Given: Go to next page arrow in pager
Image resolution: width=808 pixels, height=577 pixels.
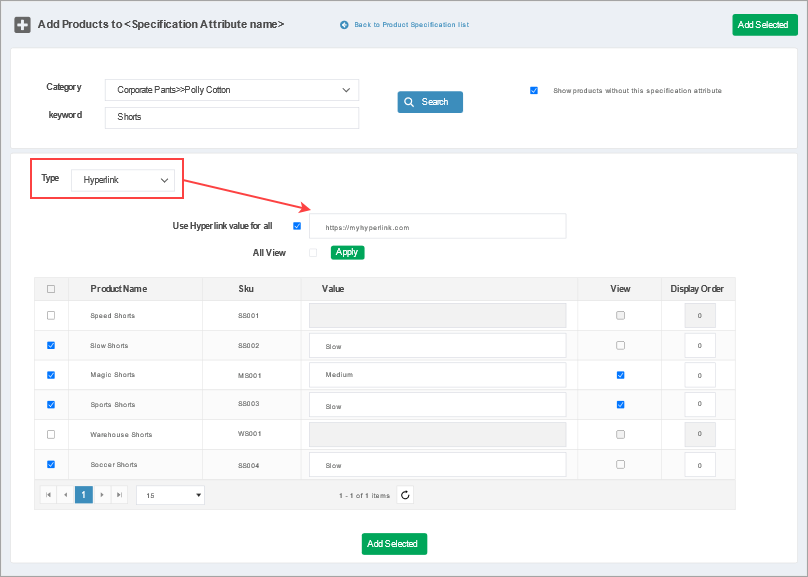Looking at the screenshot, I should pos(102,494).
